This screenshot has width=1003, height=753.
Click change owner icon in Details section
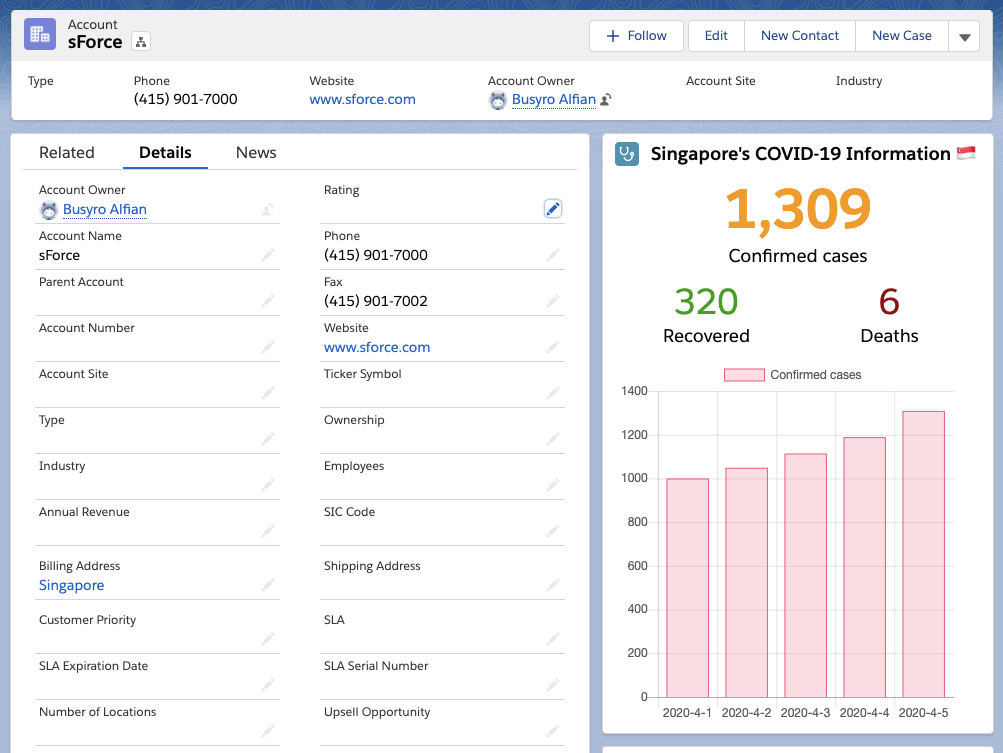pyautogui.click(x=267, y=209)
